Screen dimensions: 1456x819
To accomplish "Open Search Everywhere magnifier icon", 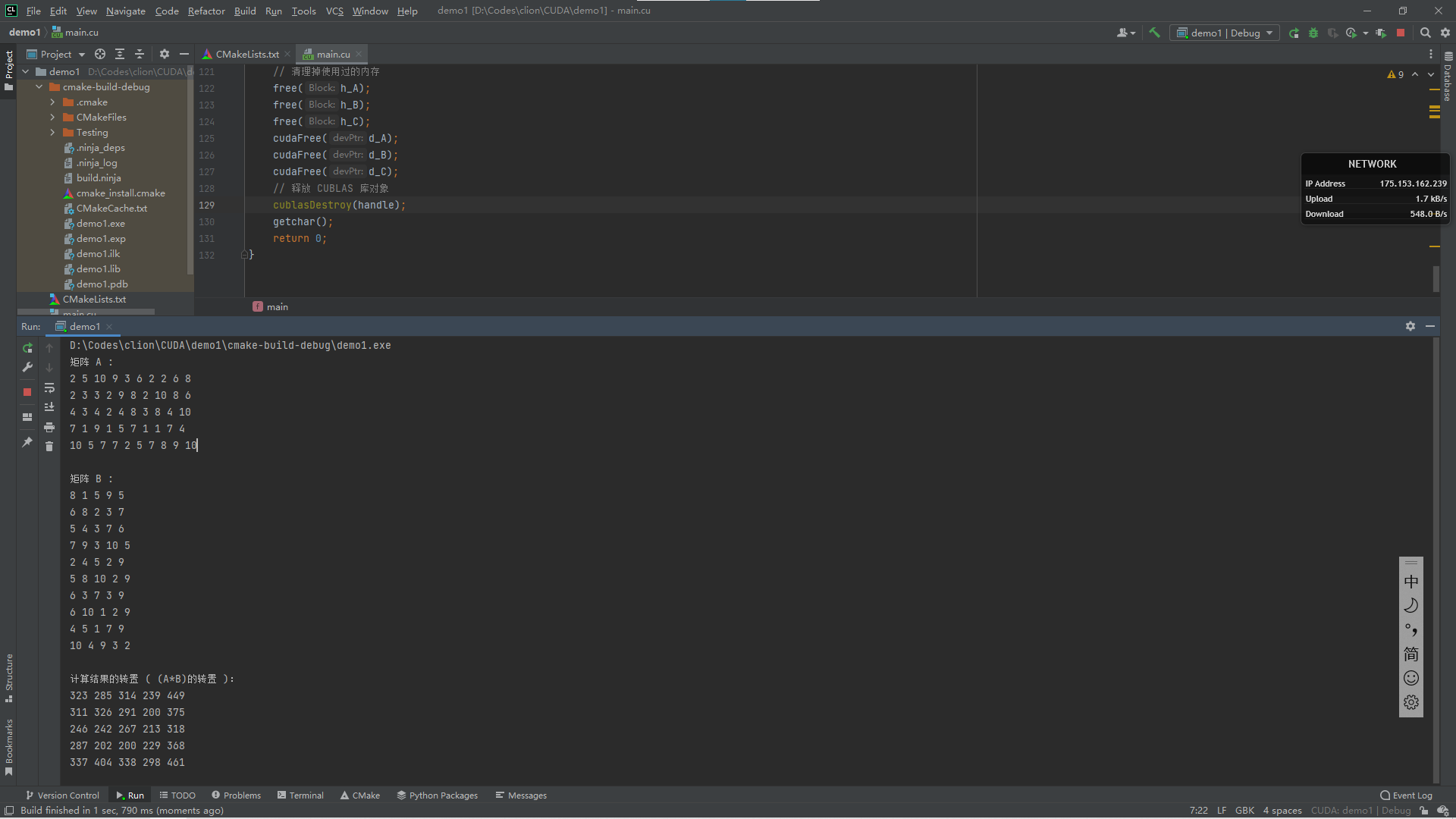I will (1425, 33).
